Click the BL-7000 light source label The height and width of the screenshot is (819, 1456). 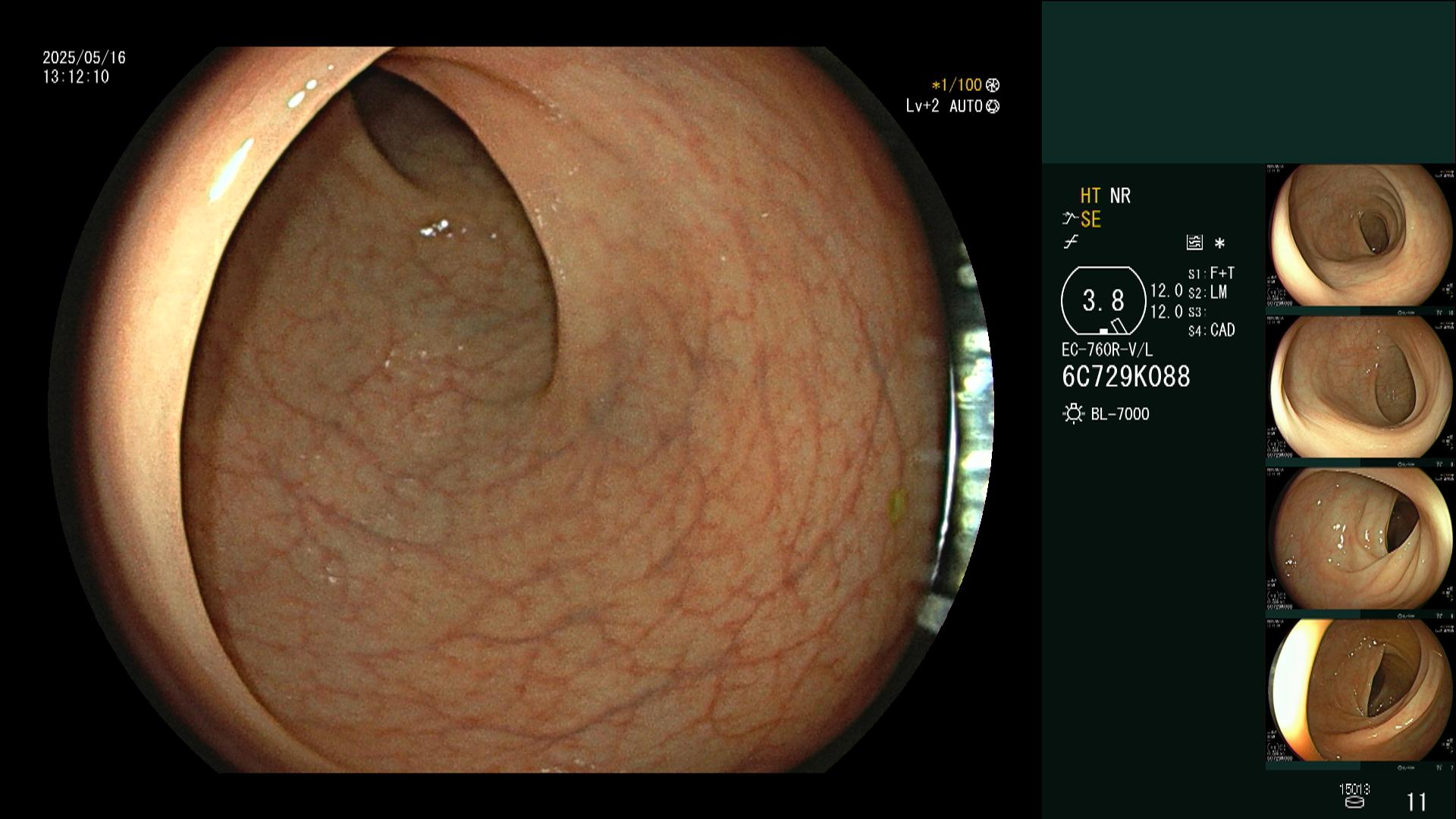pyautogui.click(x=1120, y=414)
